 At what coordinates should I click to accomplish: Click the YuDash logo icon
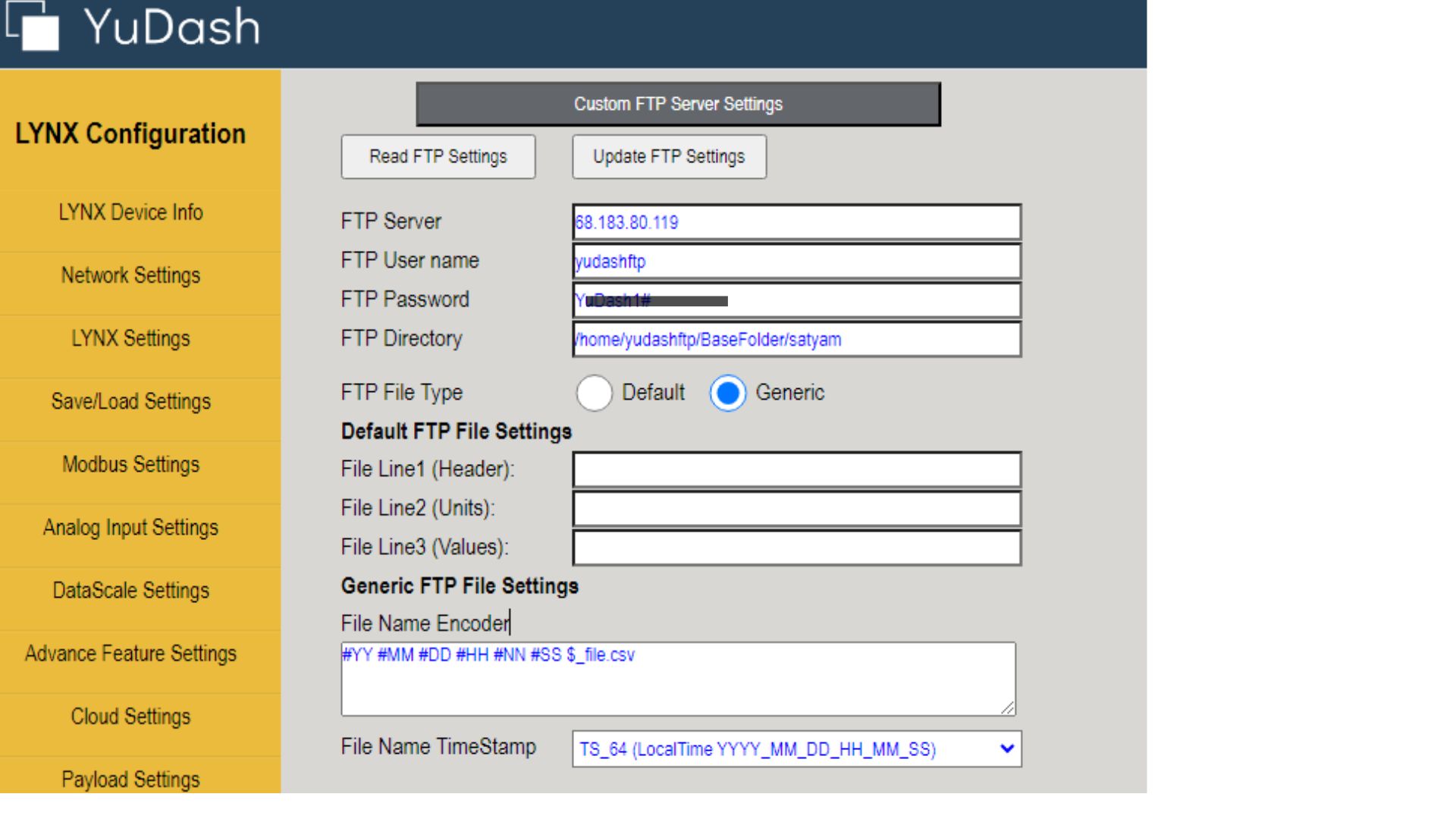(33, 27)
